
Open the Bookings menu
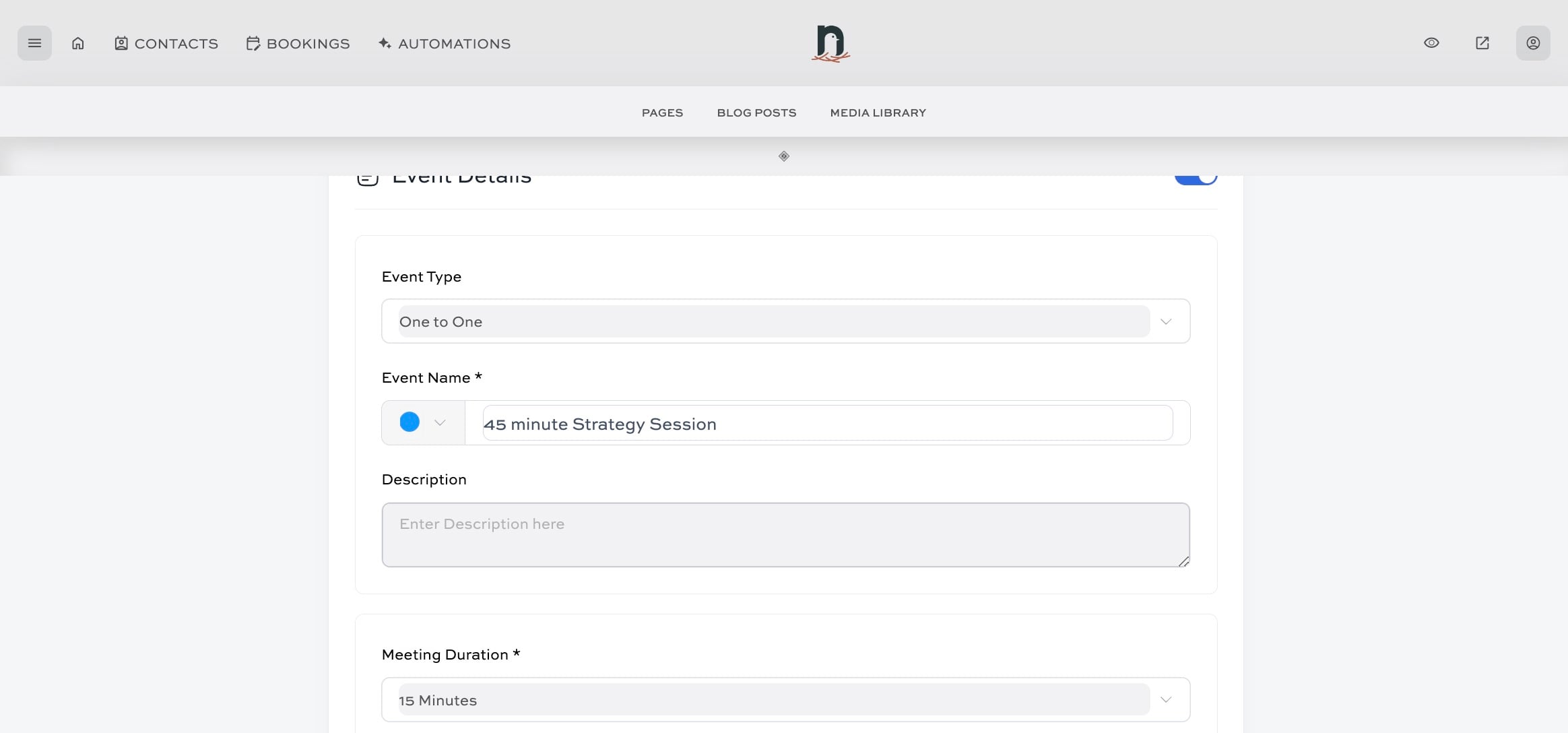coord(298,43)
